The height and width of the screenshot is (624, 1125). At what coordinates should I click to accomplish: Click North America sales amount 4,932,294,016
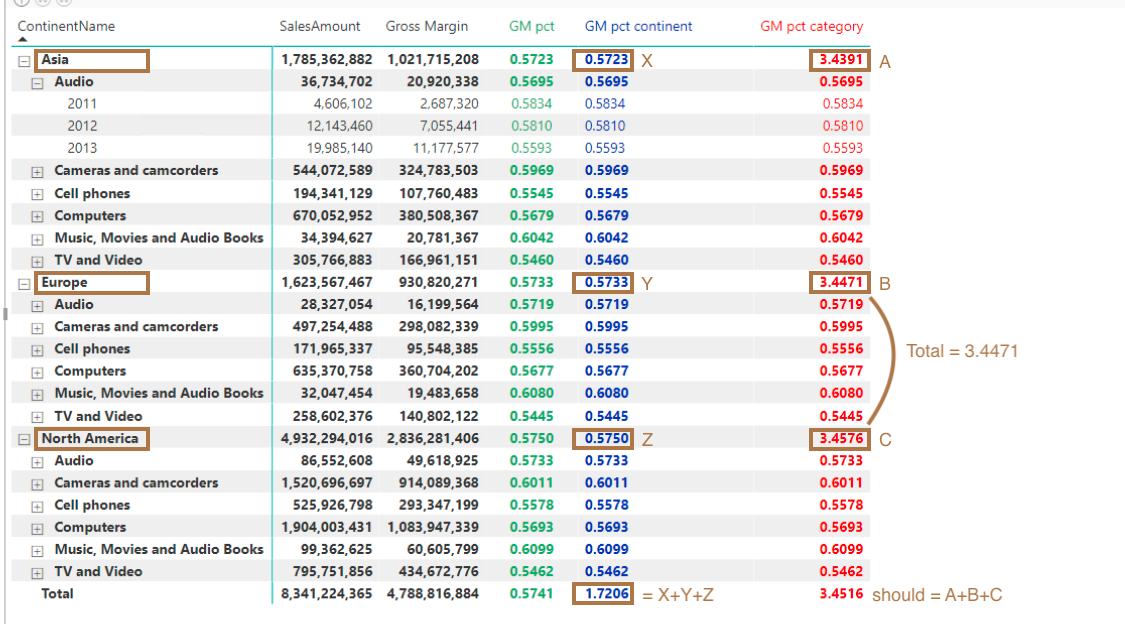pos(326,438)
